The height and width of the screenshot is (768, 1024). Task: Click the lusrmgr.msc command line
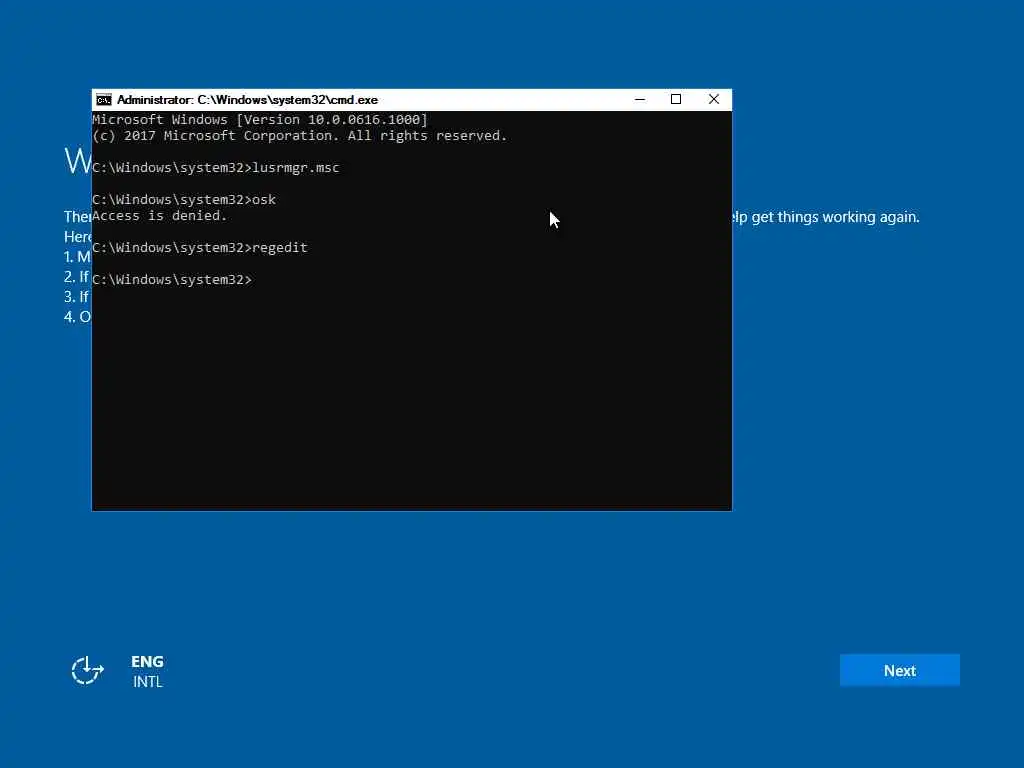216,168
